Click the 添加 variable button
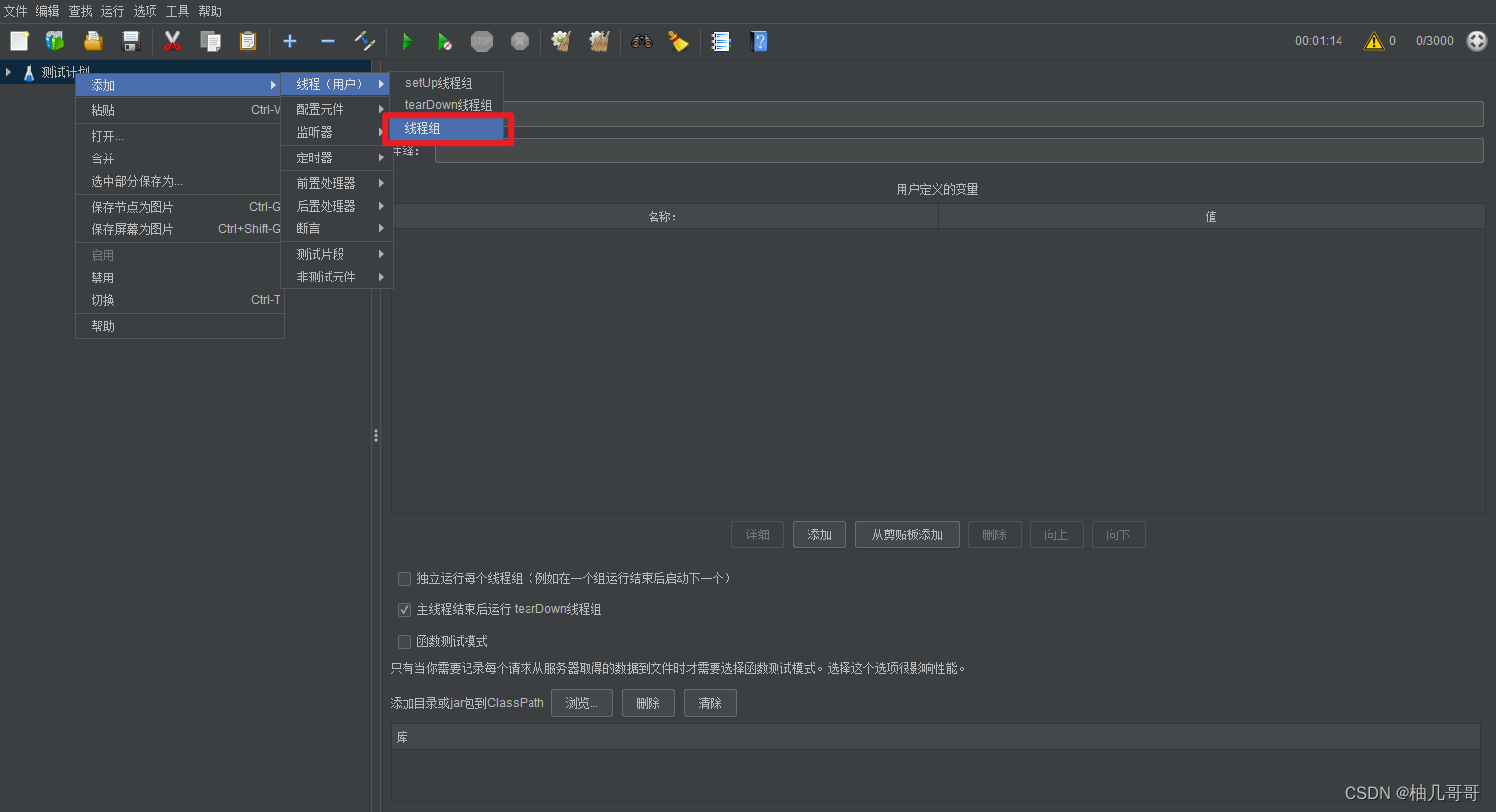Image resolution: width=1496 pixels, height=812 pixels. [x=820, y=534]
